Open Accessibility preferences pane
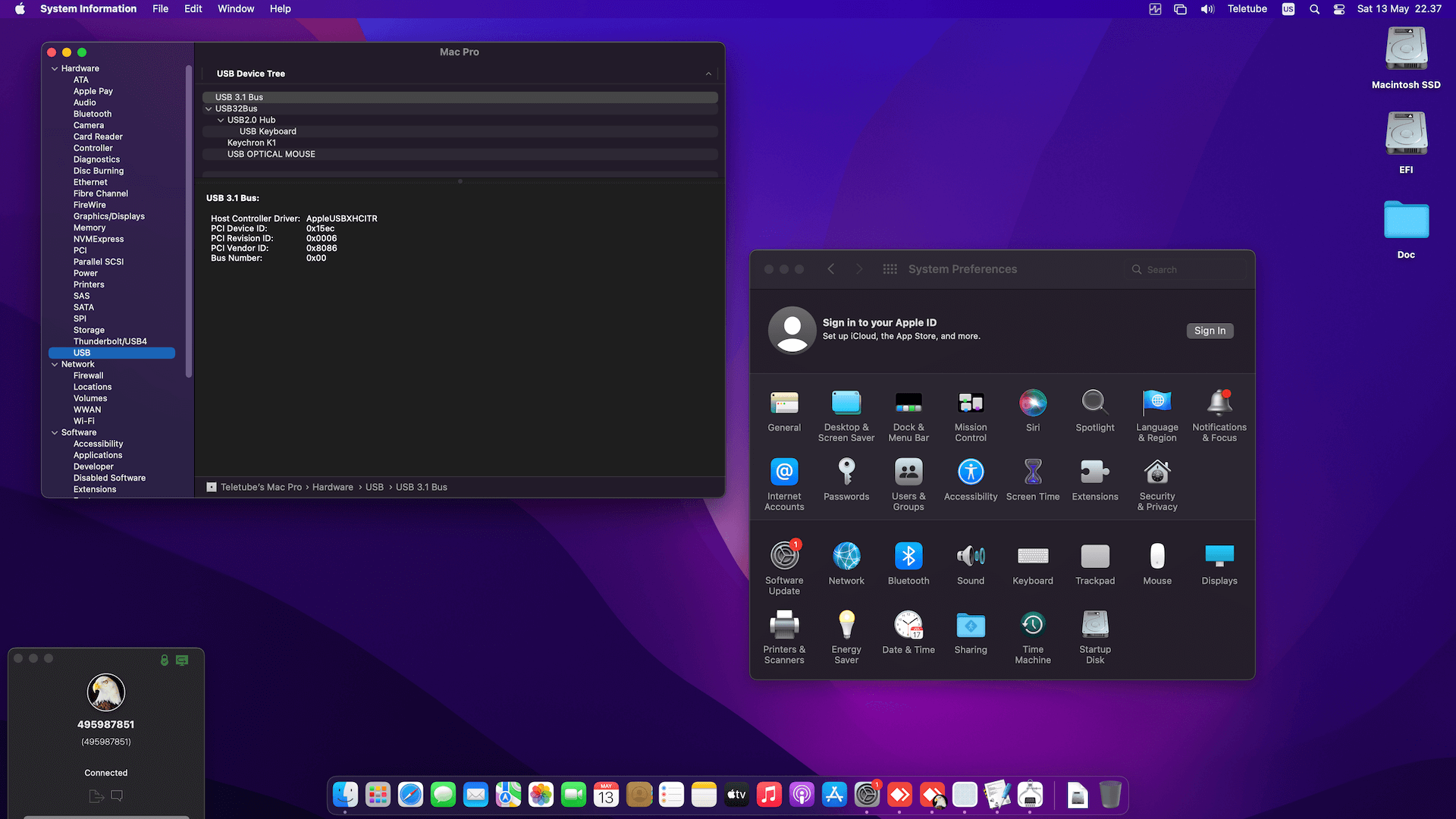The width and height of the screenshot is (1456, 819). tap(971, 481)
